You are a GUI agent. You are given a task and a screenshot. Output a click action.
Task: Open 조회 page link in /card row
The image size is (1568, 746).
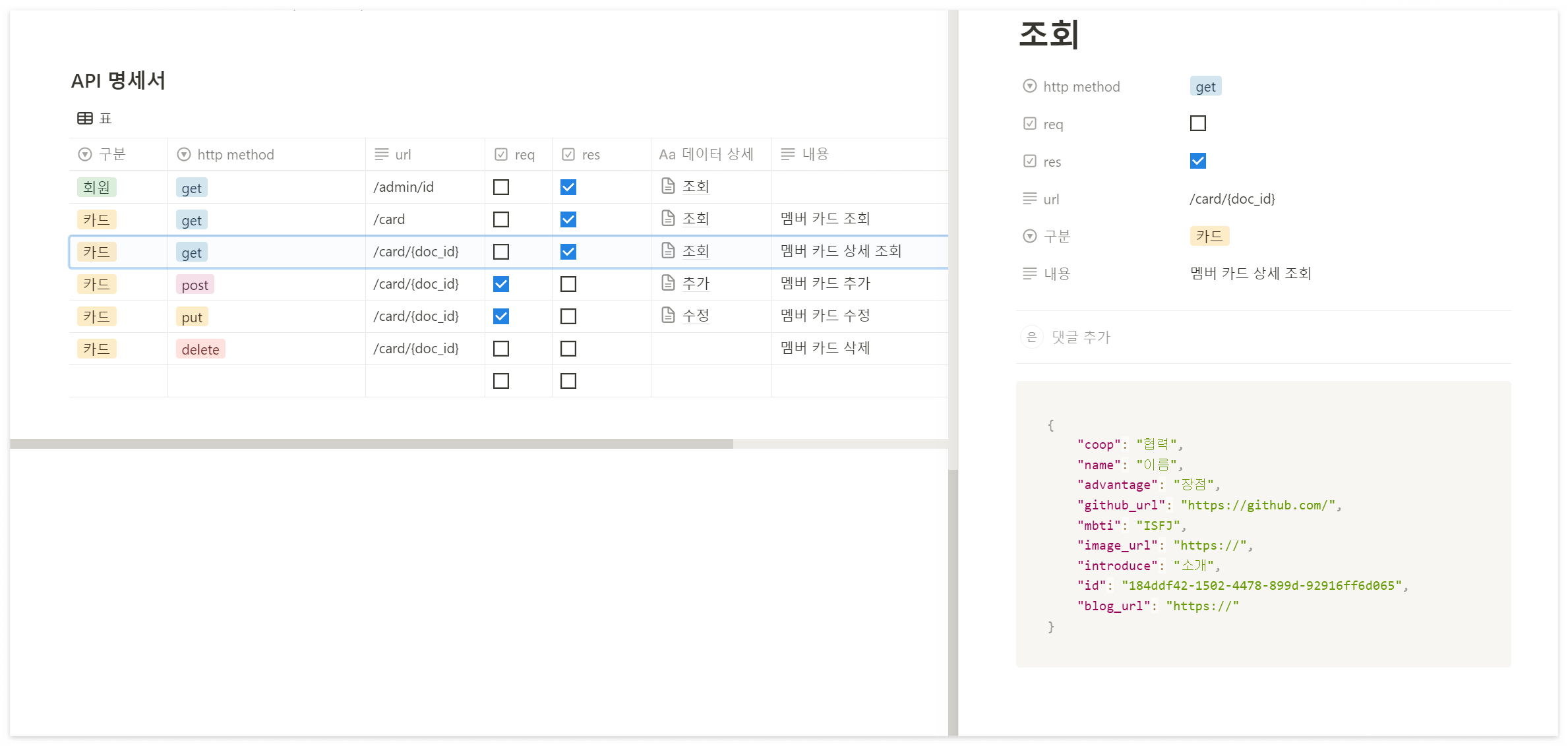coord(695,219)
